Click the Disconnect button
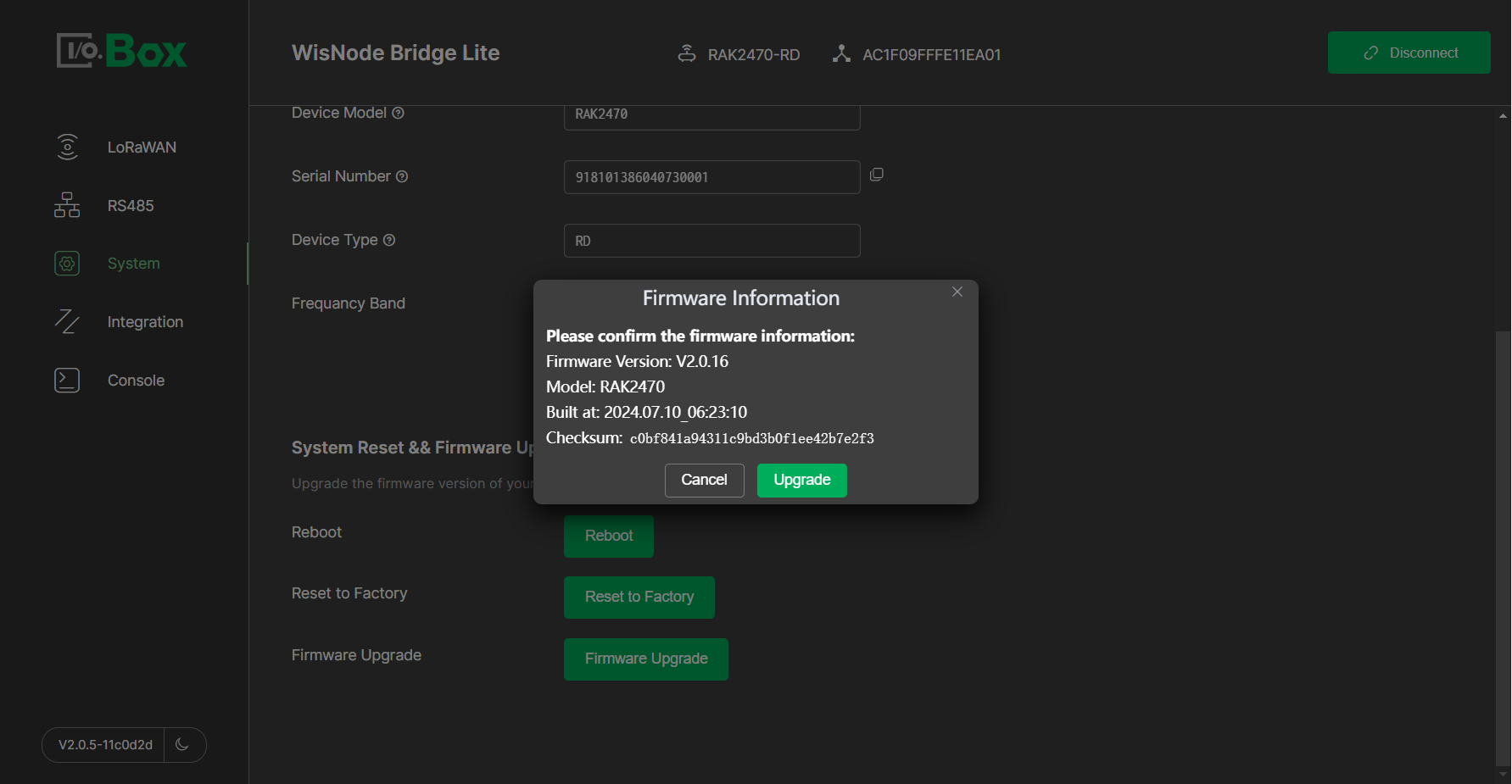This screenshot has width=1512, height=784. point(1409,53)
